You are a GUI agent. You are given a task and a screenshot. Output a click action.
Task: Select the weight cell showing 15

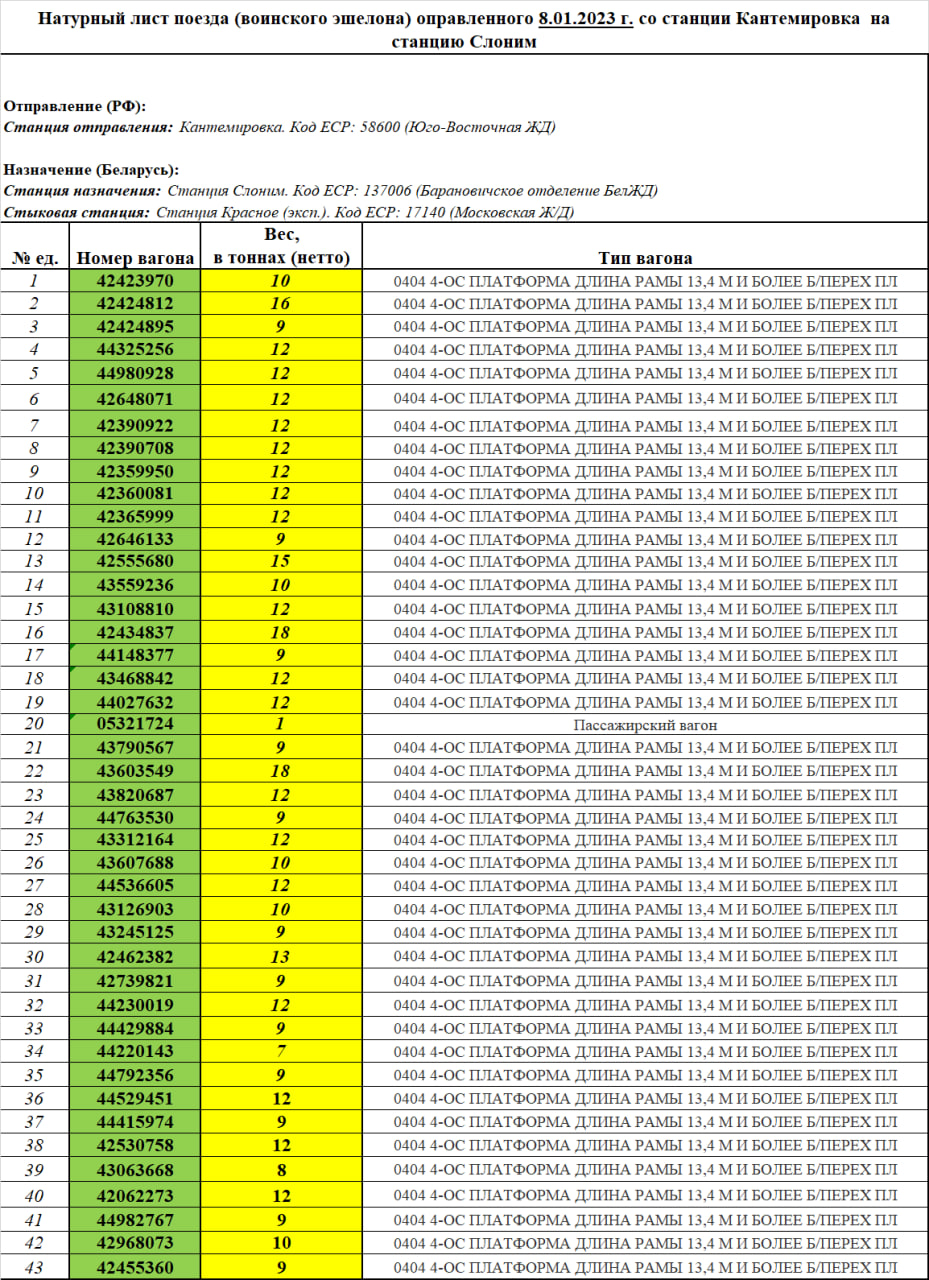tap(281, 561)
